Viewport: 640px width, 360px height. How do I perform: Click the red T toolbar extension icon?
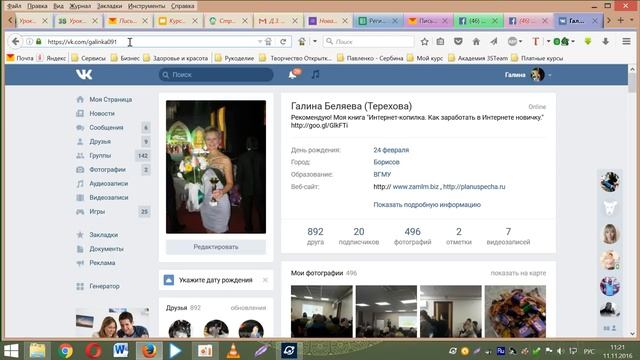[x=536, y=42]
